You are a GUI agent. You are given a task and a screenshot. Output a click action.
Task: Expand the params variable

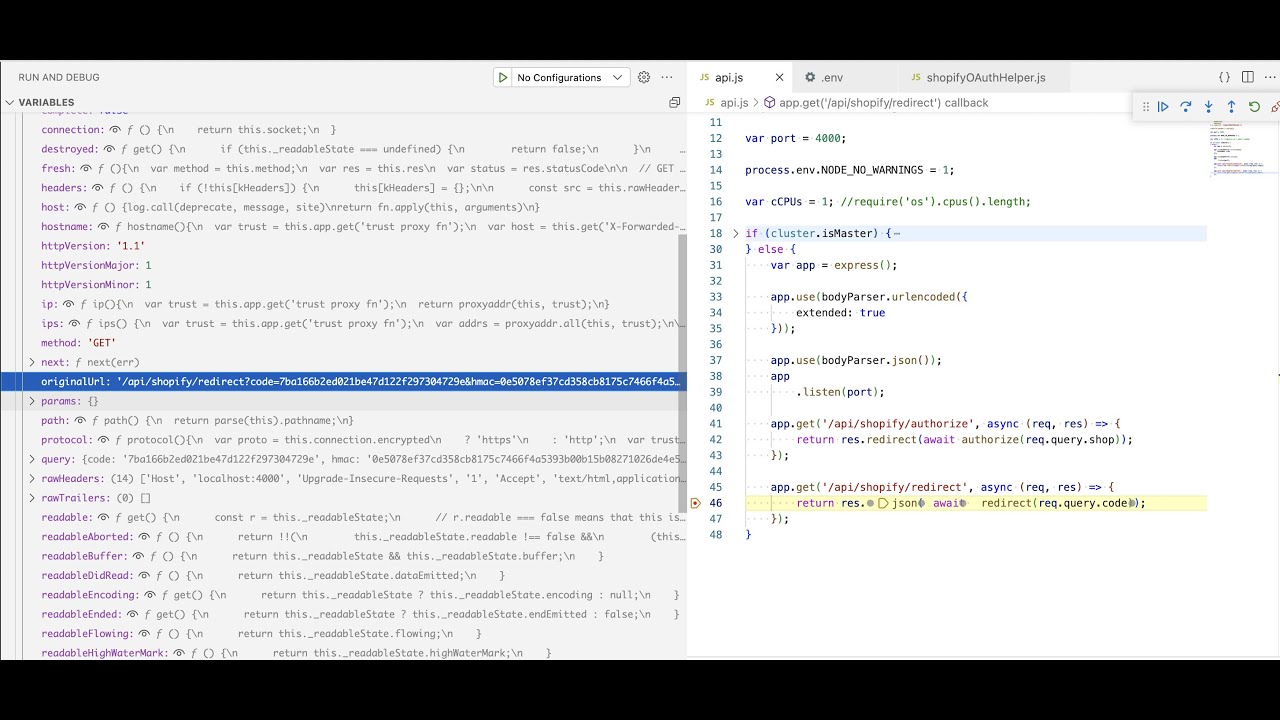pos(32,401)
